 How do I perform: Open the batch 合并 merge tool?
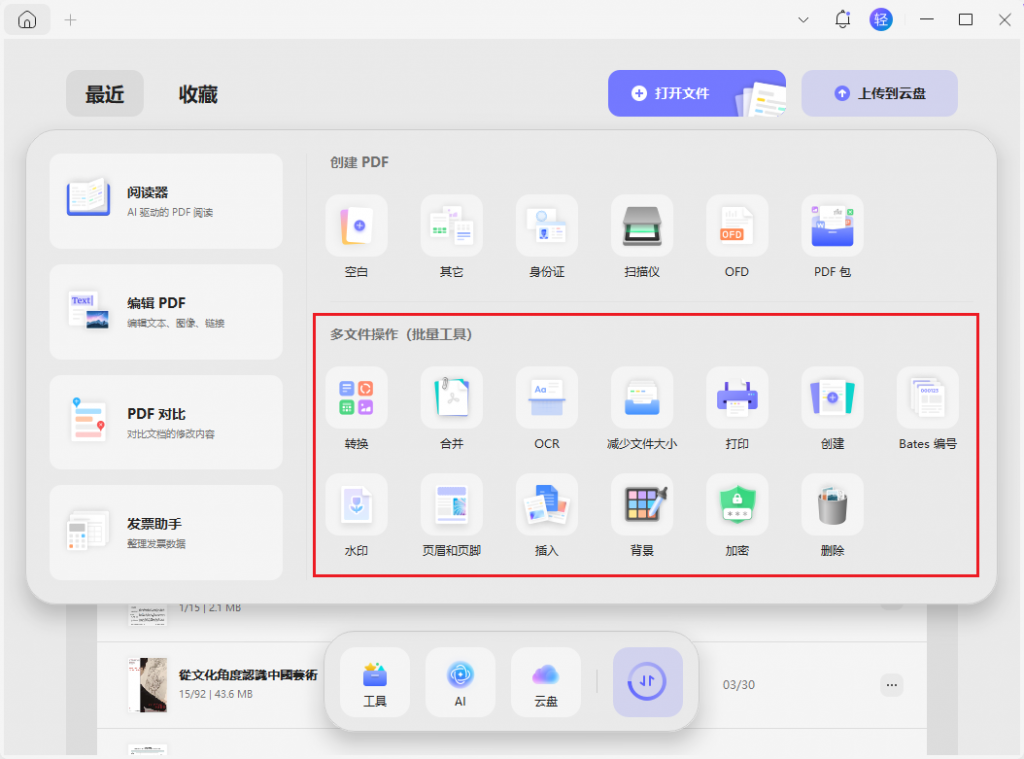452,397
